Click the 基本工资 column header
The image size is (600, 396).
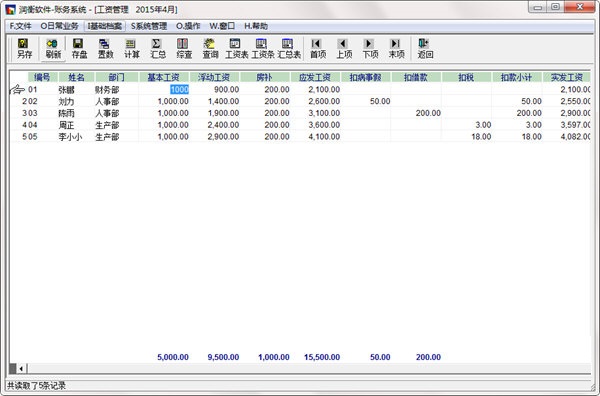click(x=164, y=77)
